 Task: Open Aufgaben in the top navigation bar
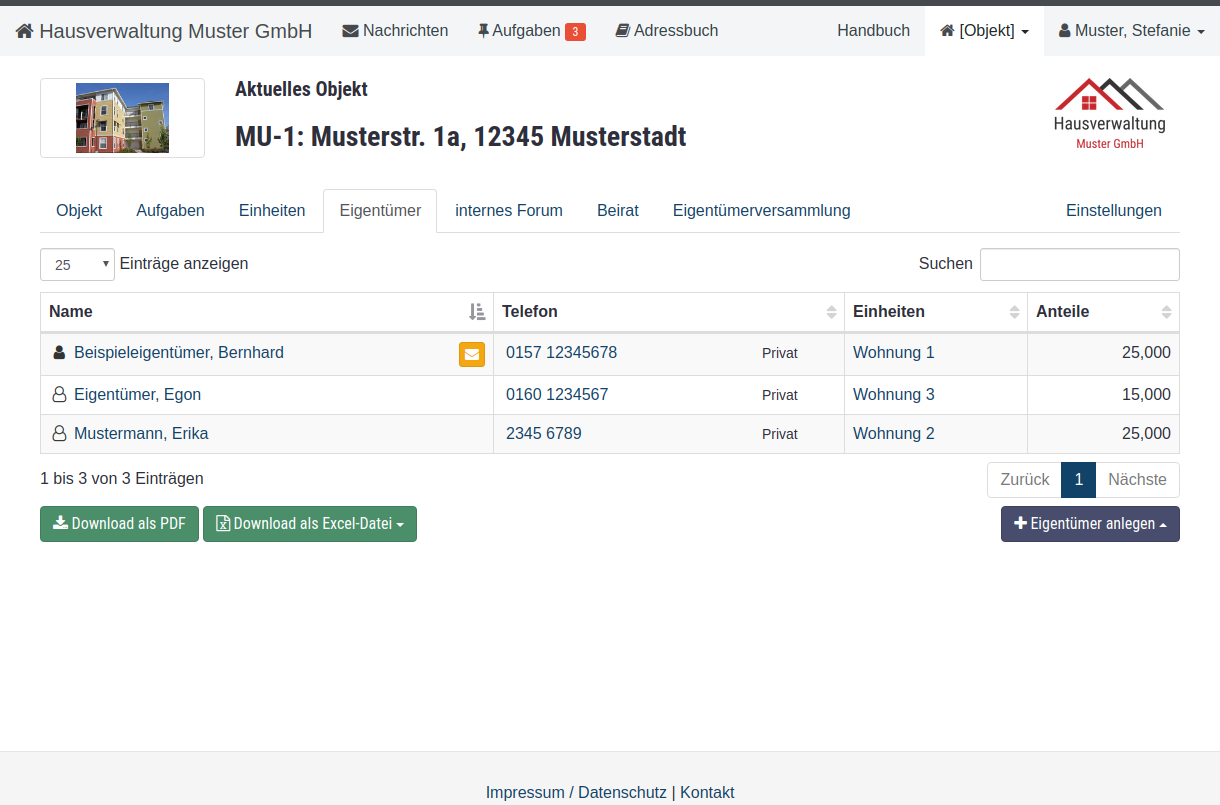[531, 31]
